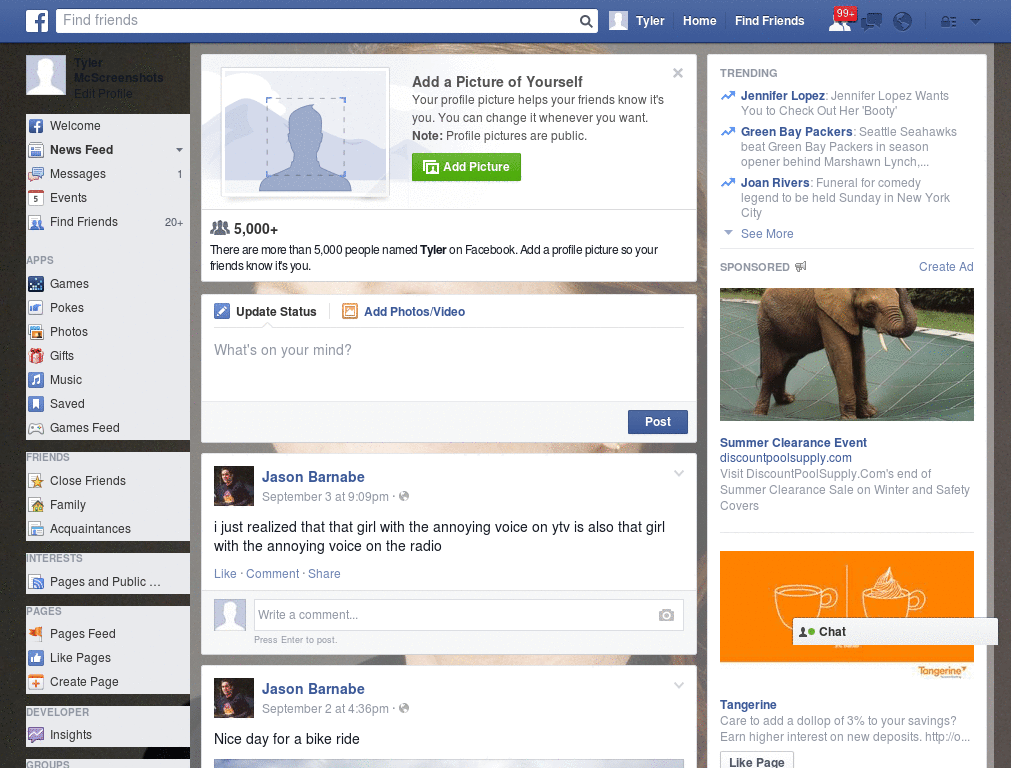Click the search magnifier icon

[586, 22]
